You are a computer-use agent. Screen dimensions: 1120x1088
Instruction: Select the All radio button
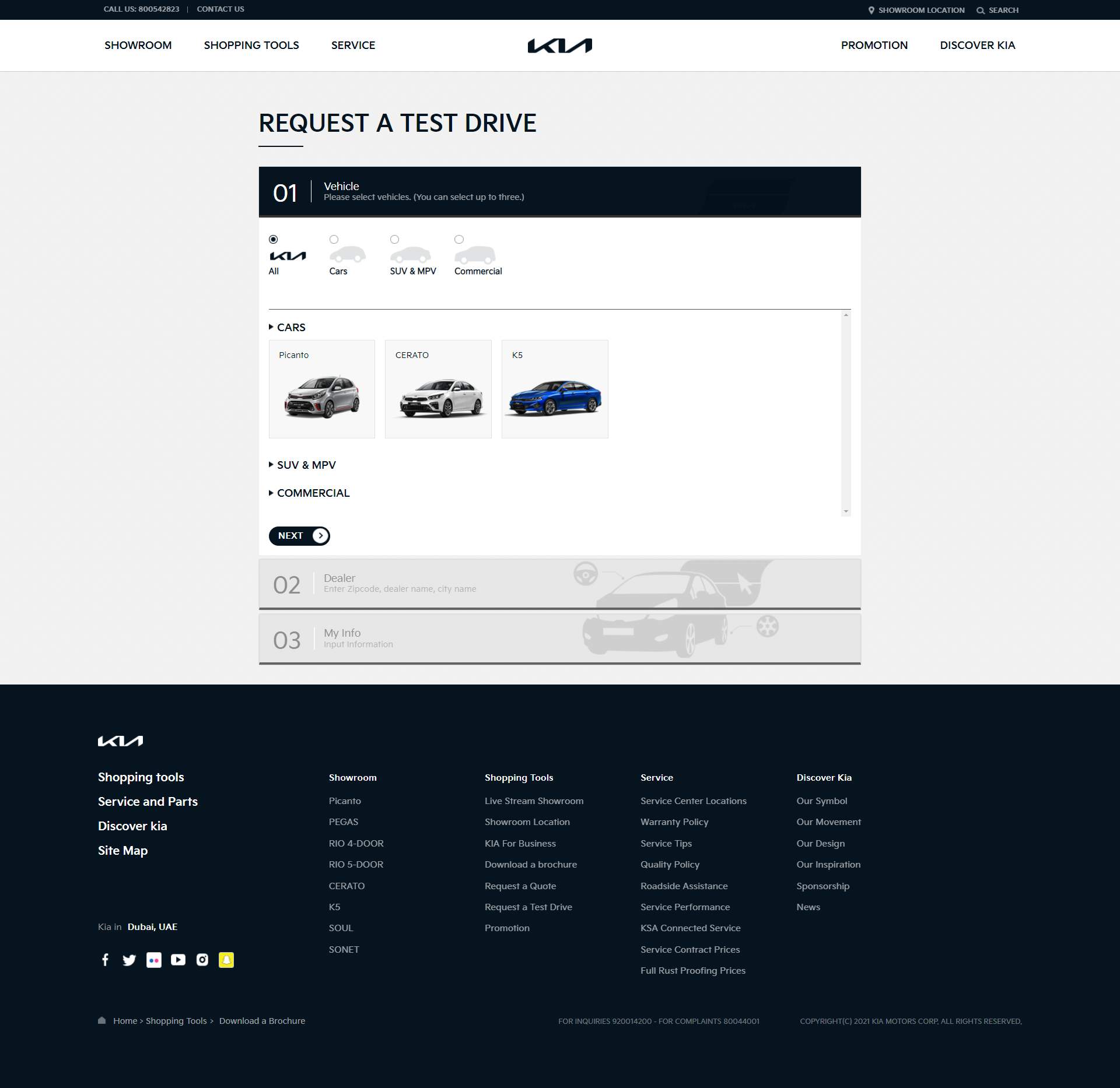(273, 239)
